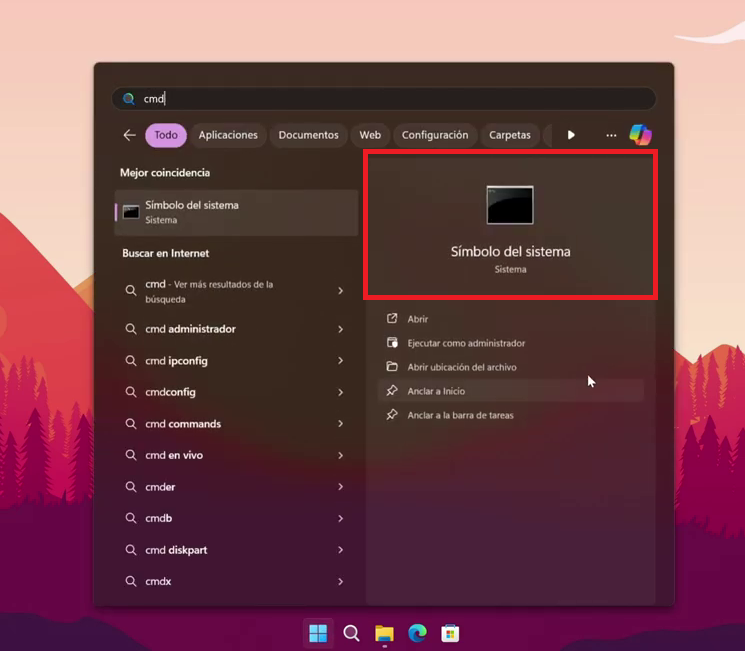
Task: Expand 'cmd - Ver más resultados' chevron
Action: (x=341, y=290)
